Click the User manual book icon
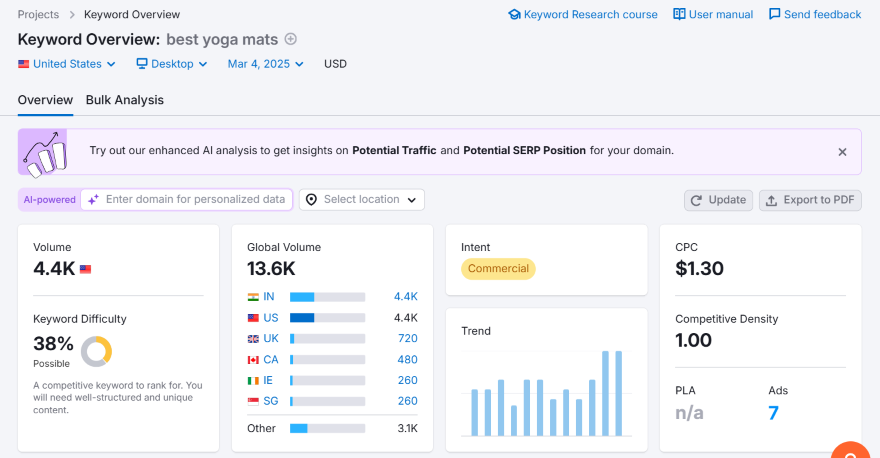The width and height of the screenshot is (880, 458). pyautogui.click(x=679, y=14)
